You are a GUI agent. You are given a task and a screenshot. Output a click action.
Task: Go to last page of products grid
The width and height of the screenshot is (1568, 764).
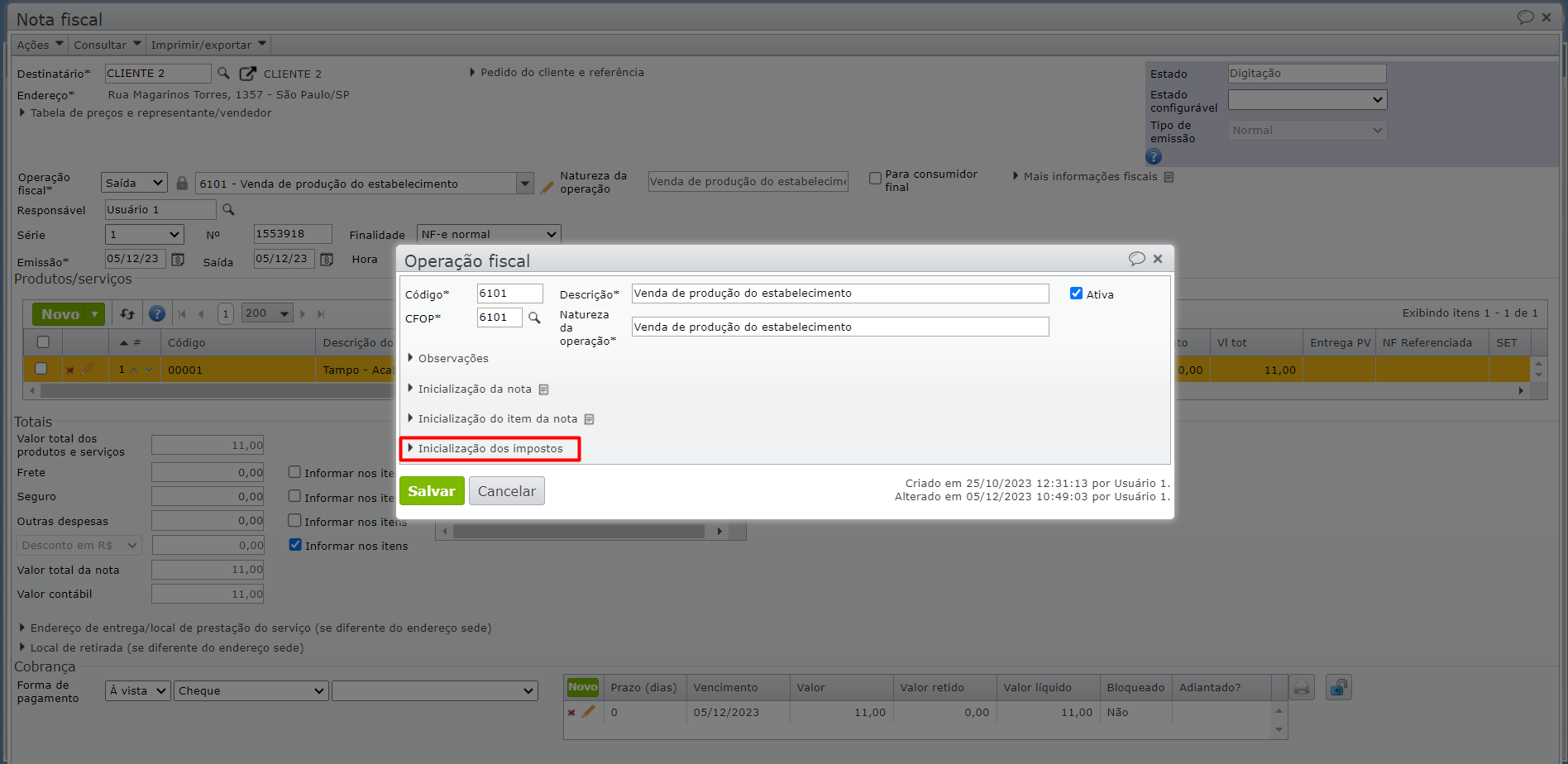click(x=322, y=314)
